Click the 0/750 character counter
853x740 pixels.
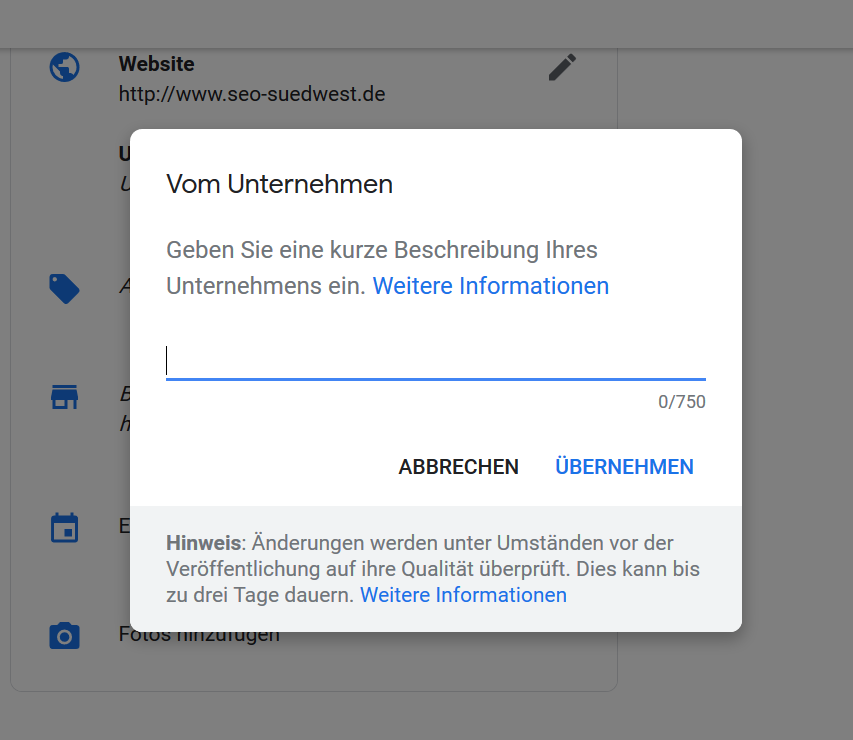683,402
